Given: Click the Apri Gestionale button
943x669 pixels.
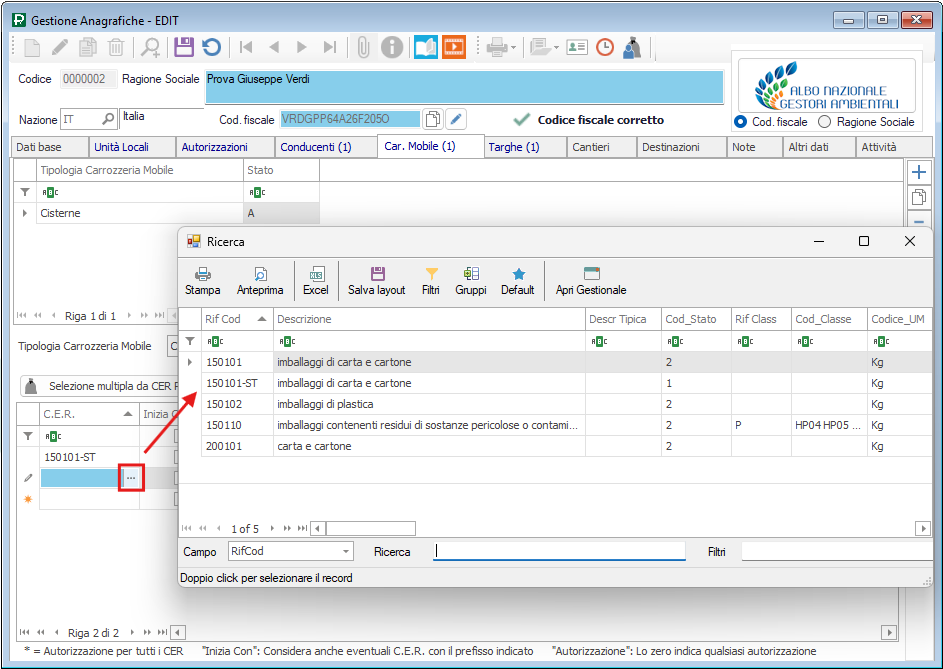Looking at the screenshot, I should click(x=591, y=281).
